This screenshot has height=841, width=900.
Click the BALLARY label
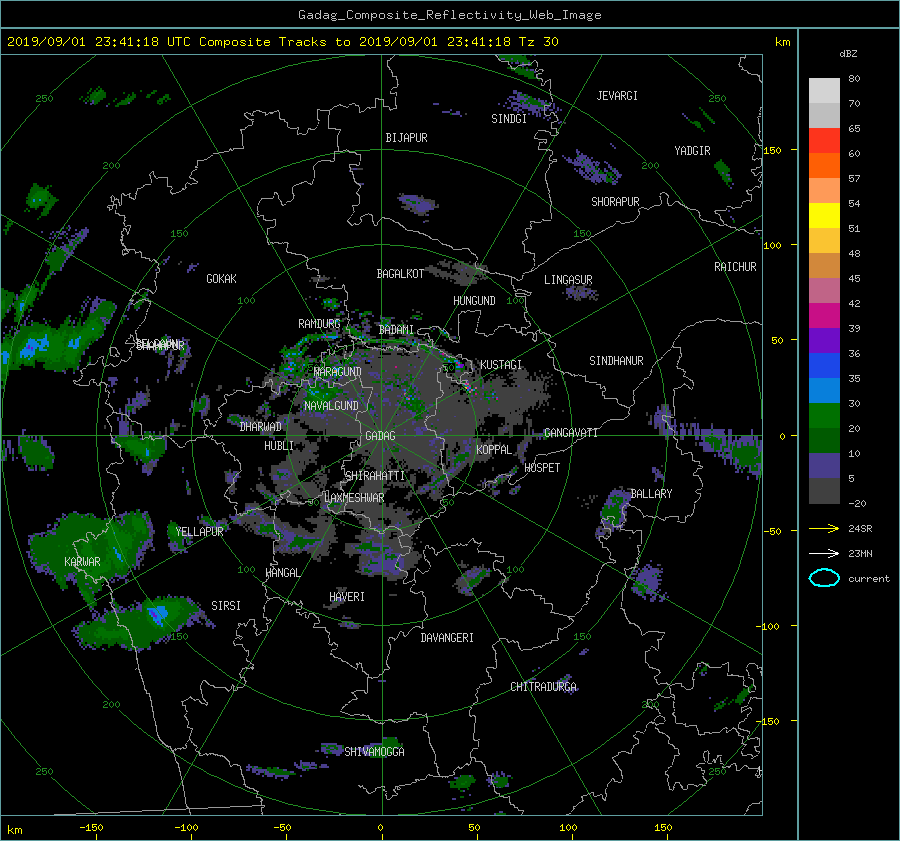tap(651, 494)
